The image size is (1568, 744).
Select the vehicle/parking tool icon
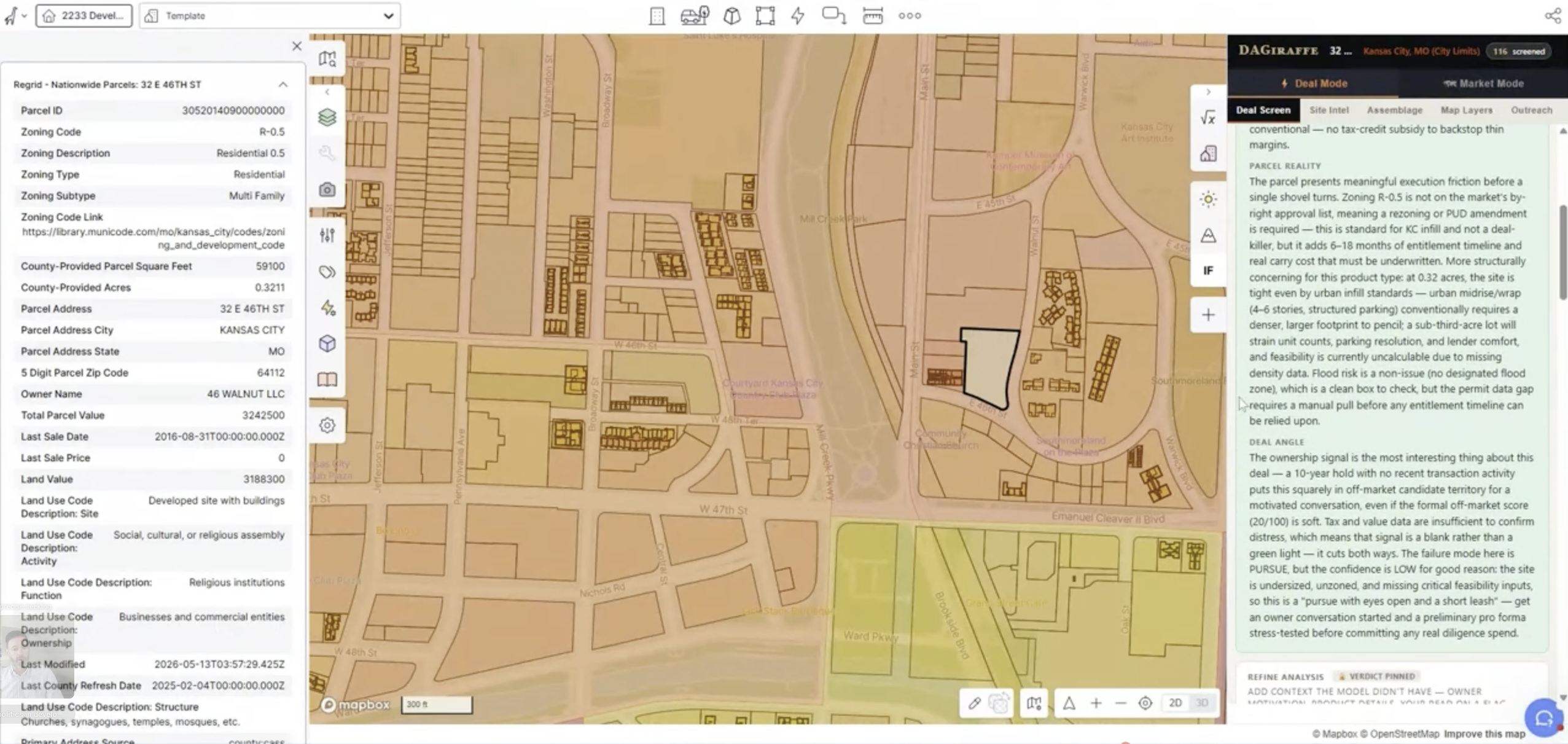click(x=695, y=16)
